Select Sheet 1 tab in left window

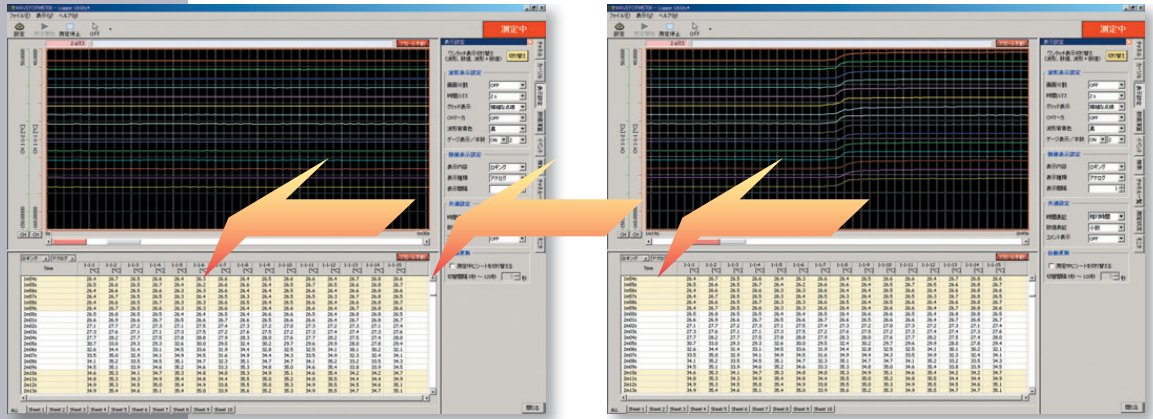(x=38, y=409)
